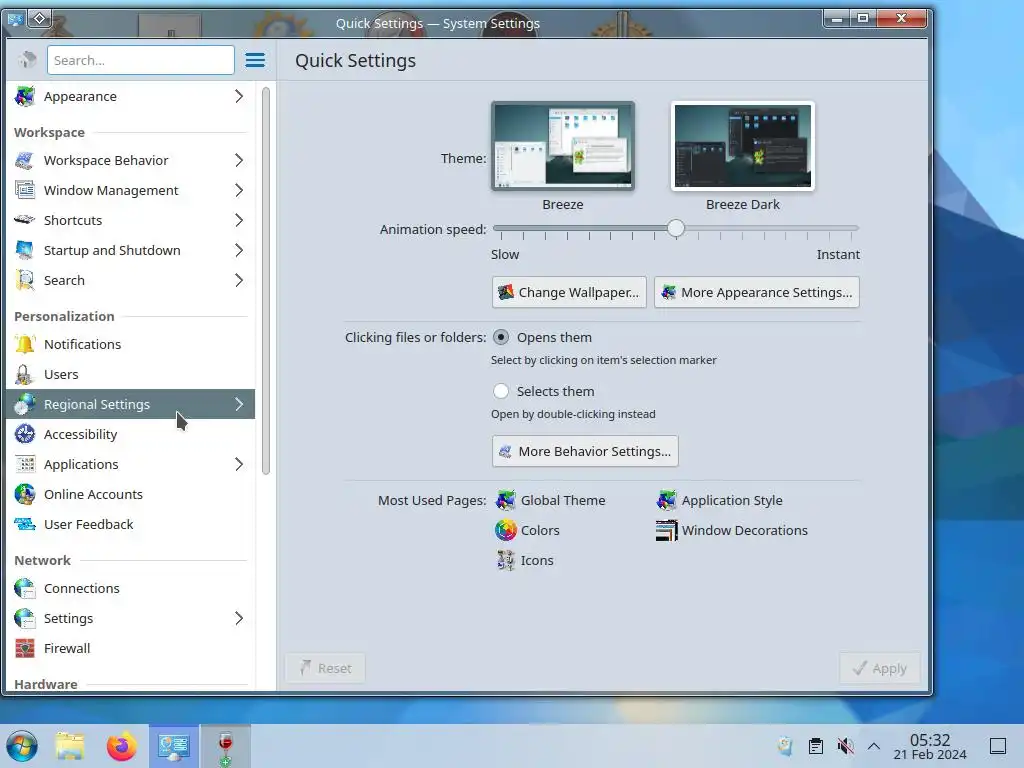Screen dimensions: 1024x768
Task: Click the Notifications bell icon
Action: (x=25, y=344)
